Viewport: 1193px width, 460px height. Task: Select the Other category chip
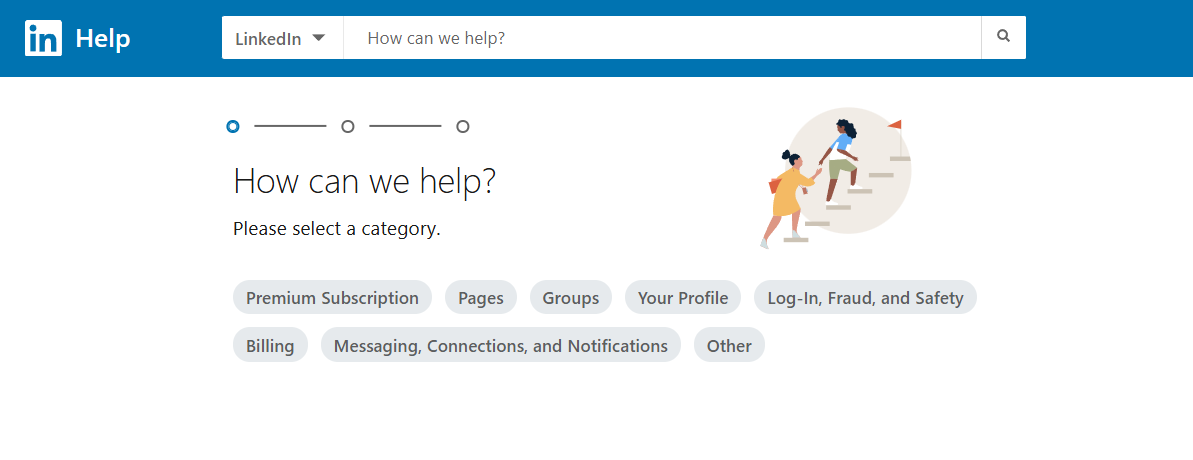click(x=729, y=346)
